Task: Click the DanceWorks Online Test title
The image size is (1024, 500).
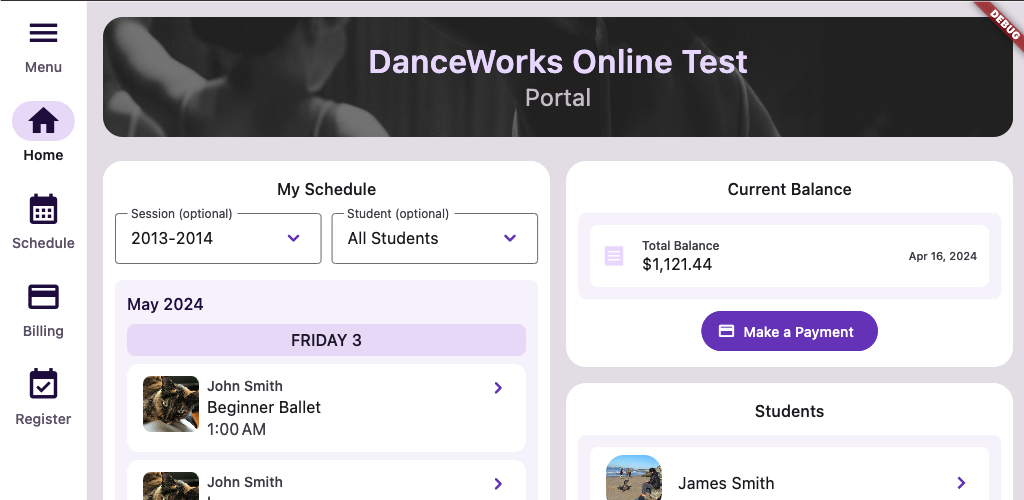Action: pyautogui.click(x=558, y=62)
